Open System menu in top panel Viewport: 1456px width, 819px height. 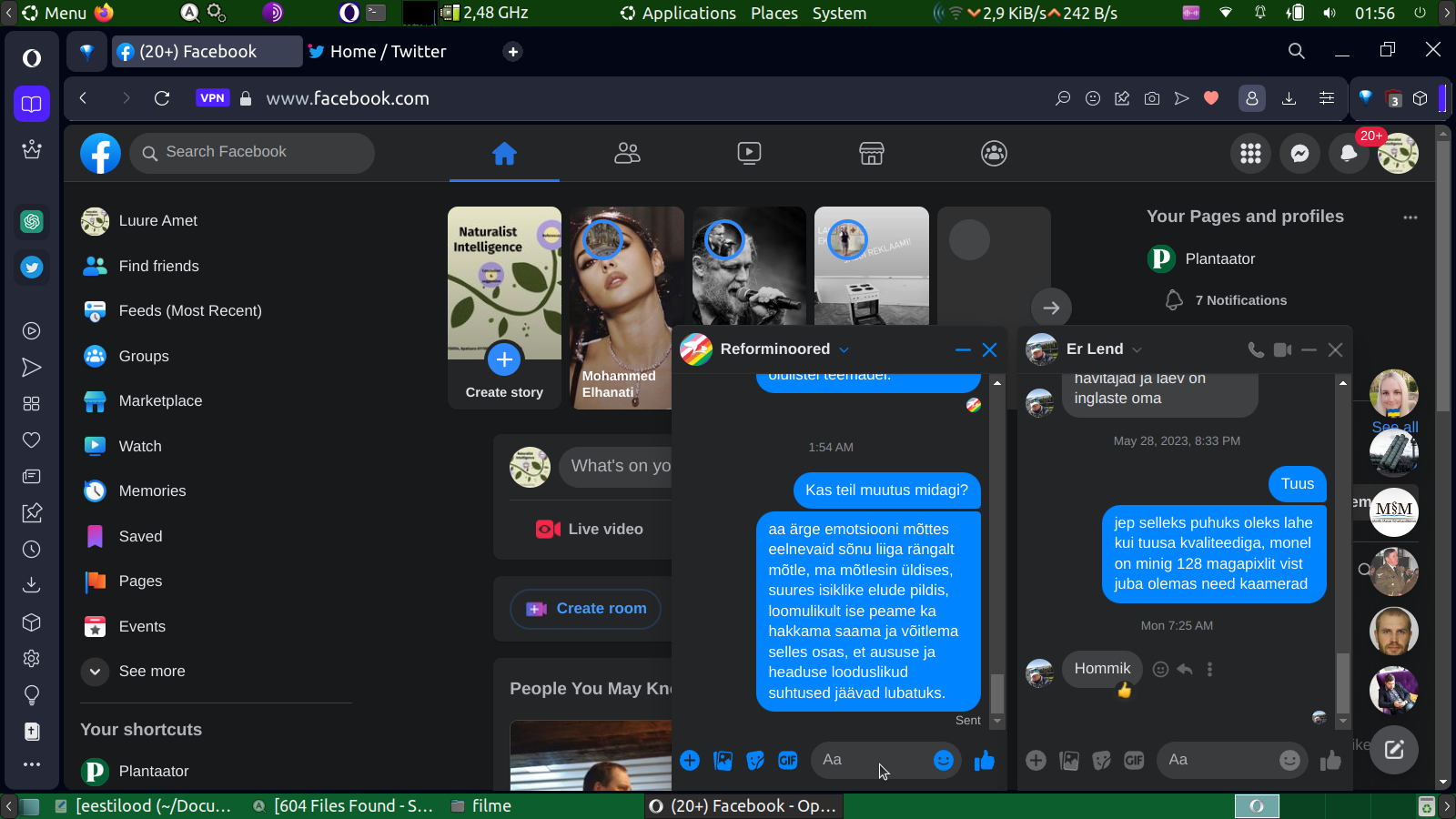pyautogui.click(x=839, y=14)
